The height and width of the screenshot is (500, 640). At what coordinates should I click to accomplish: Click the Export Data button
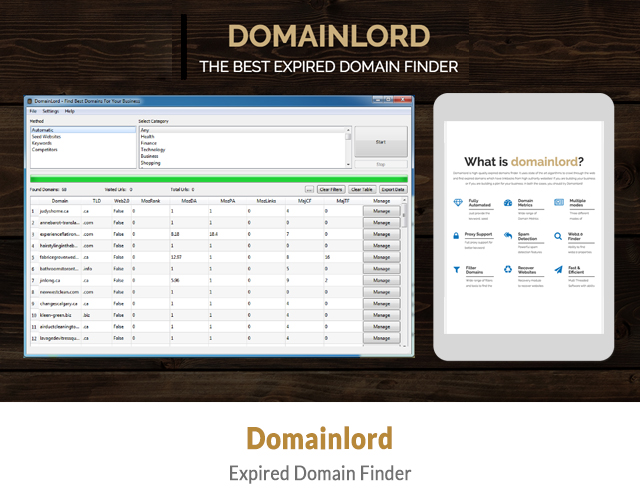click(x=392, y=189)
